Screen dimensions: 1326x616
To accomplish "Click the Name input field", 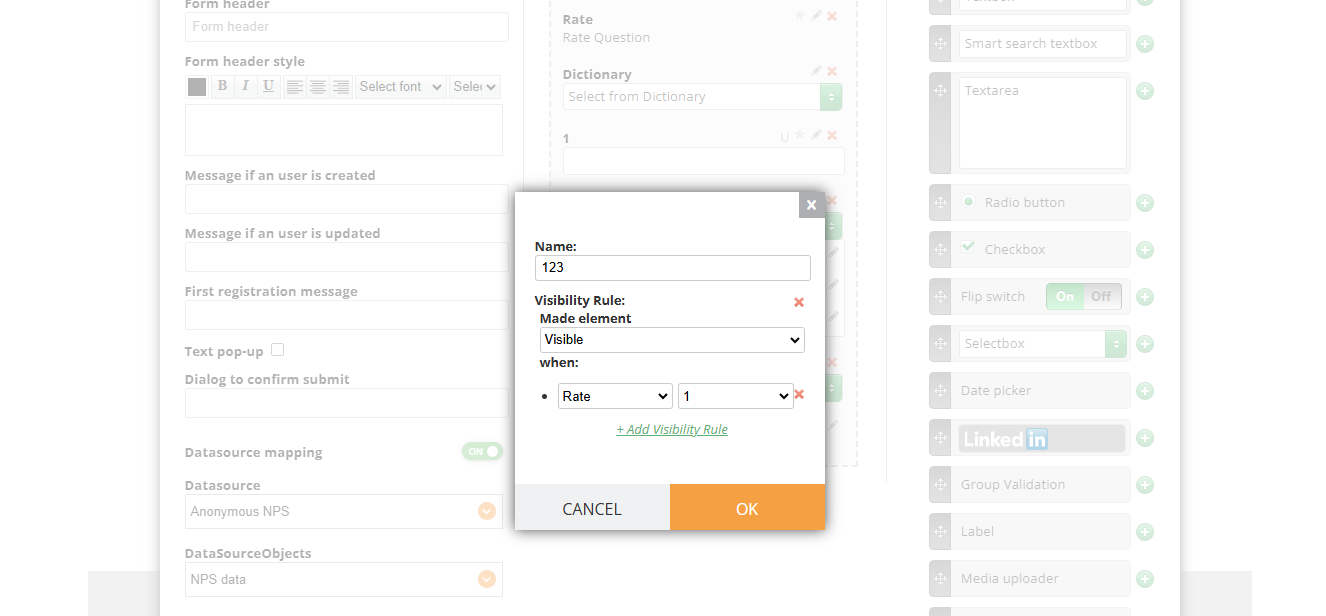I will (x=672, y=268).
